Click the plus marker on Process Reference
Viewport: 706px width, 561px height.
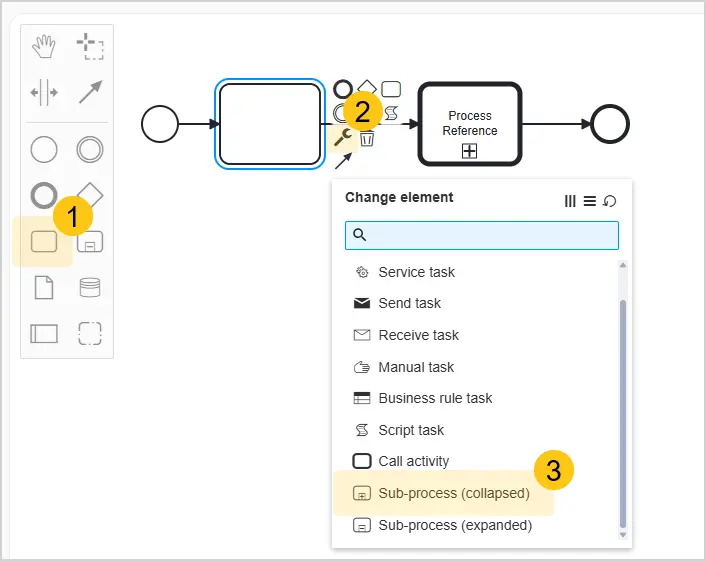pyautogui.click(x=470, y=151)
